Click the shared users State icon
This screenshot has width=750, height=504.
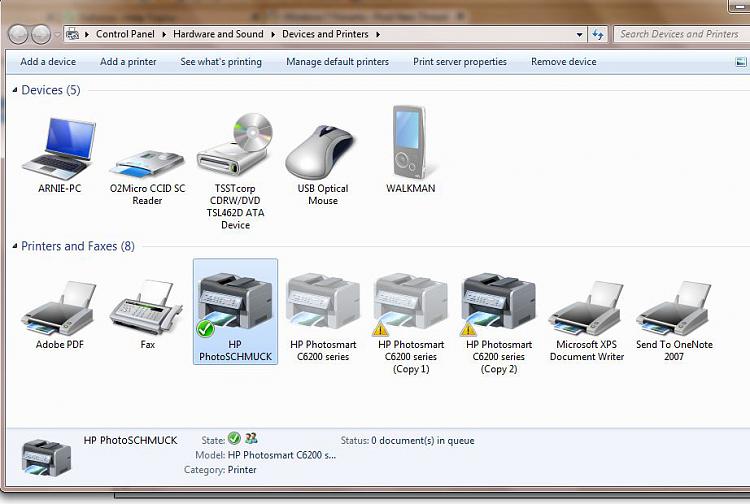(x=251, y=438)
